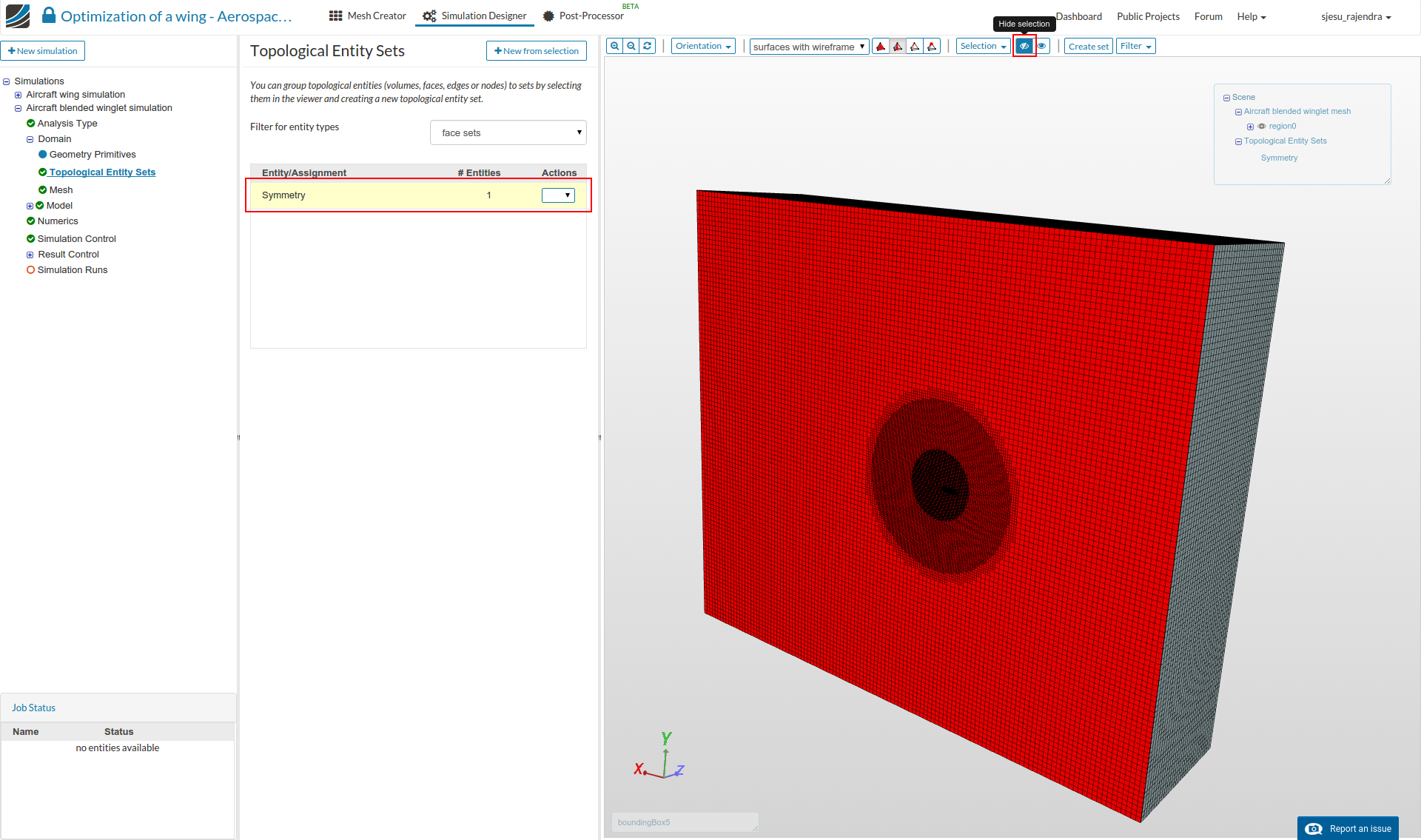Expand the Result Control tree node

30,255
